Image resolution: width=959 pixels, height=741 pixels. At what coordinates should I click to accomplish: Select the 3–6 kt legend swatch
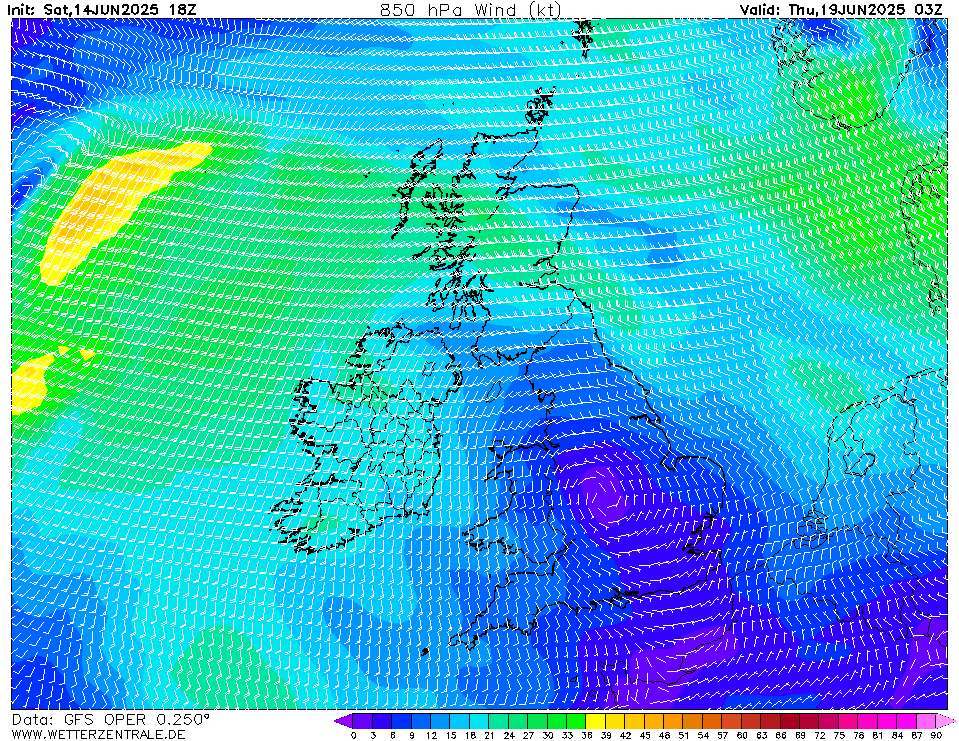383,721
